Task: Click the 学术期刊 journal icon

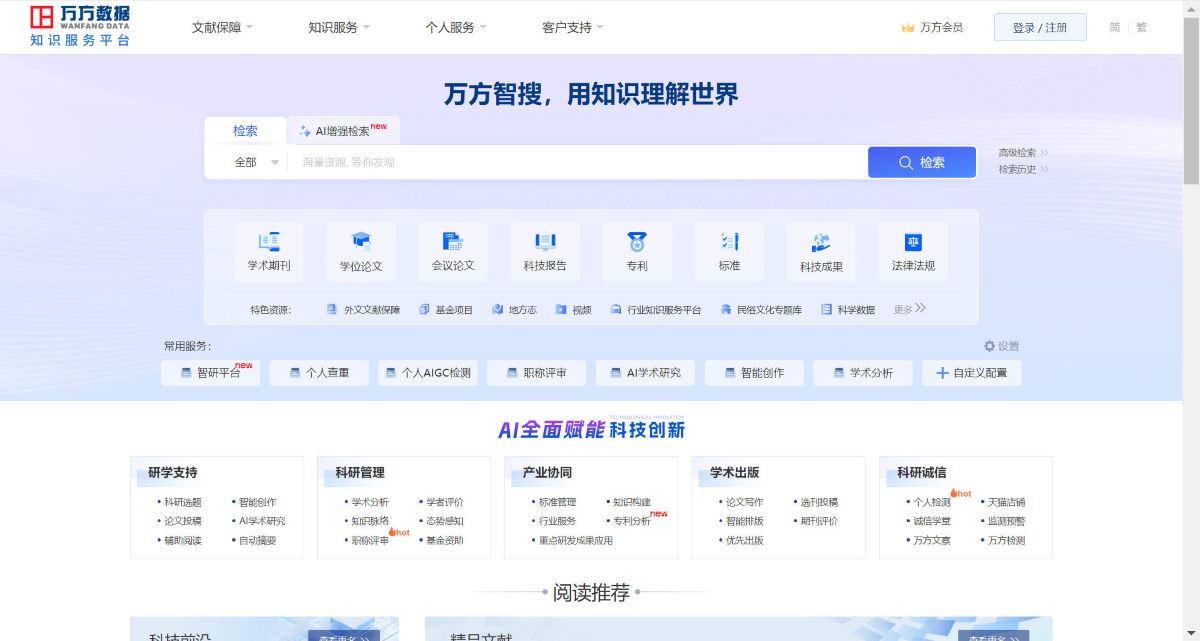Action: (x=269, y=241)
